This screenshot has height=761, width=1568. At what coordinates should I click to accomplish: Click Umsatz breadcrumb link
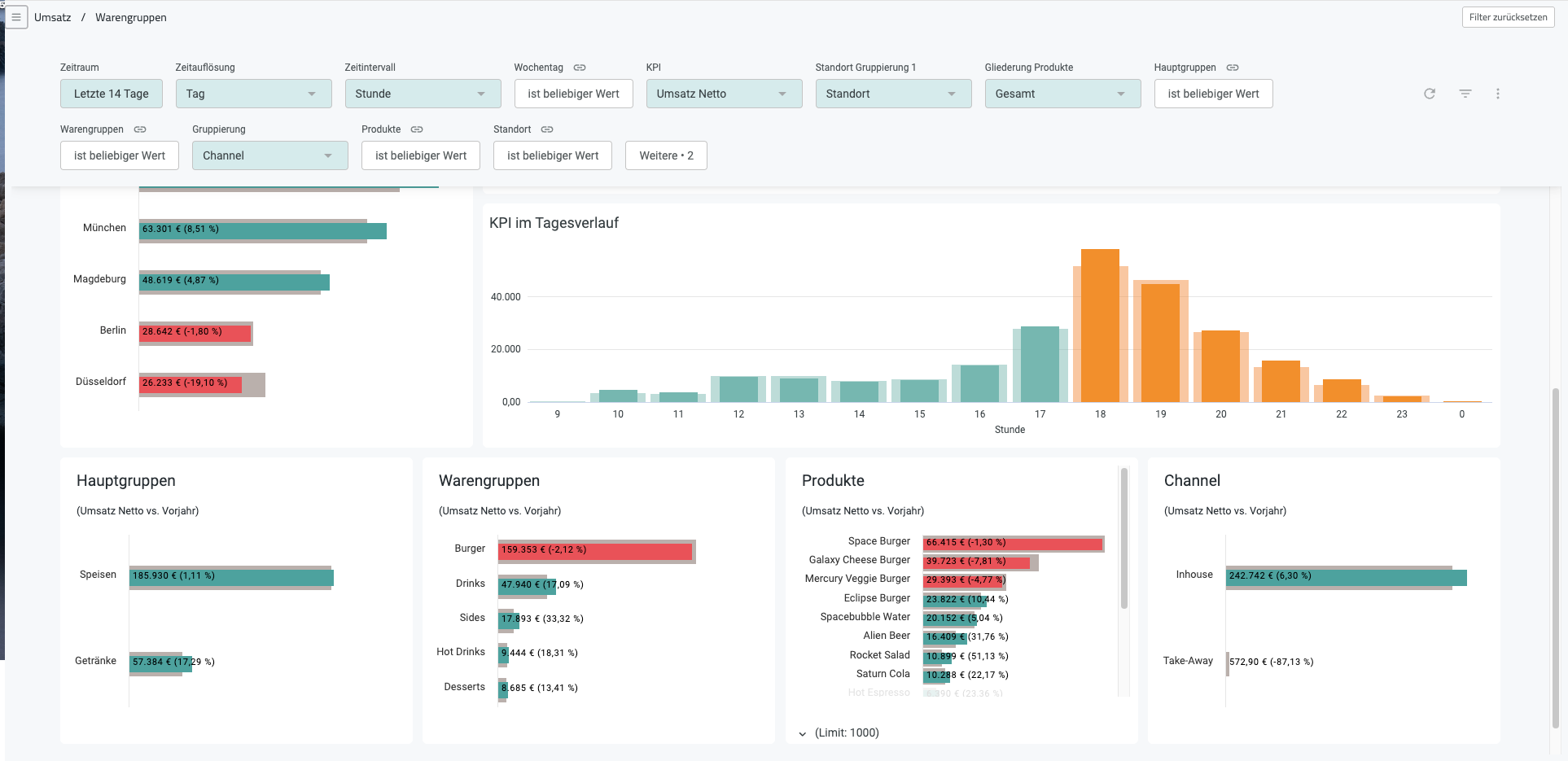[53, 17]
